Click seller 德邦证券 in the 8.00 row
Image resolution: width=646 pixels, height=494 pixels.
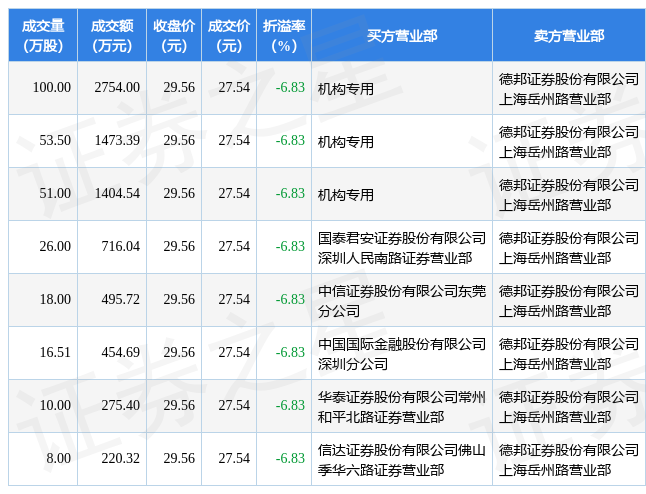click(569, 460)
